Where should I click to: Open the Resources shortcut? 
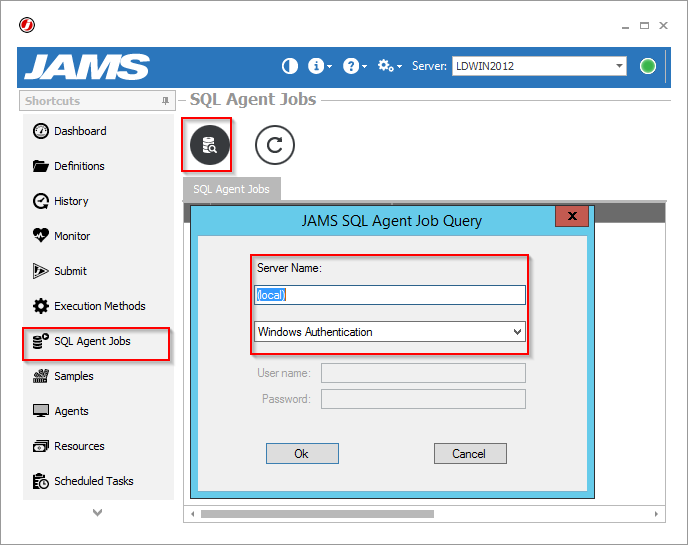click(x=69, y=446)
